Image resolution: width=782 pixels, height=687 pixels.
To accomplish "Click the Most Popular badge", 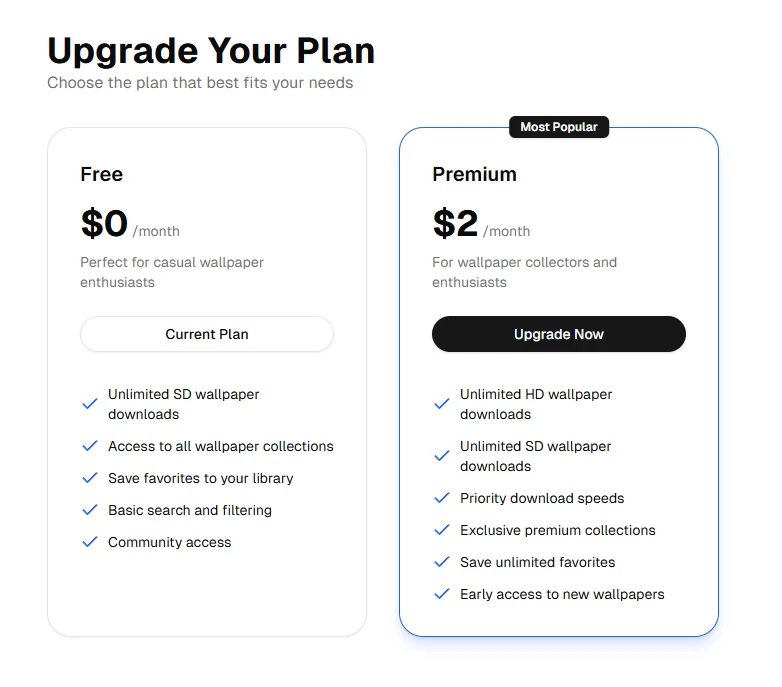I will (559, 127).
